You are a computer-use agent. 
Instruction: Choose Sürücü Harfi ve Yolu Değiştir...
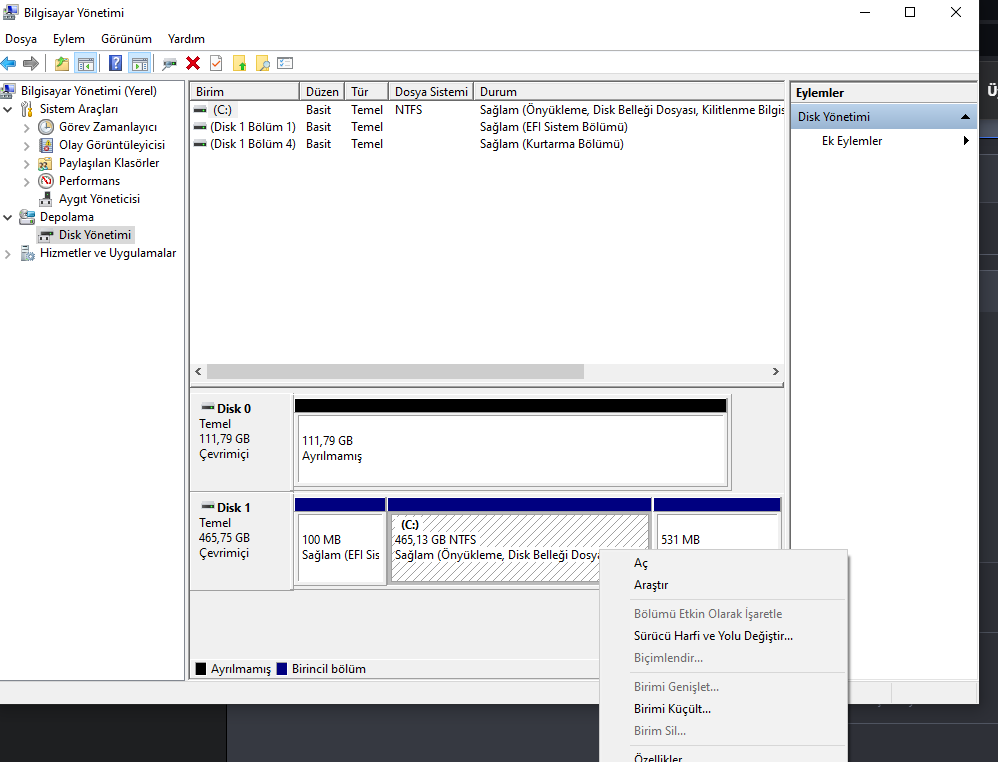point(723,636)
